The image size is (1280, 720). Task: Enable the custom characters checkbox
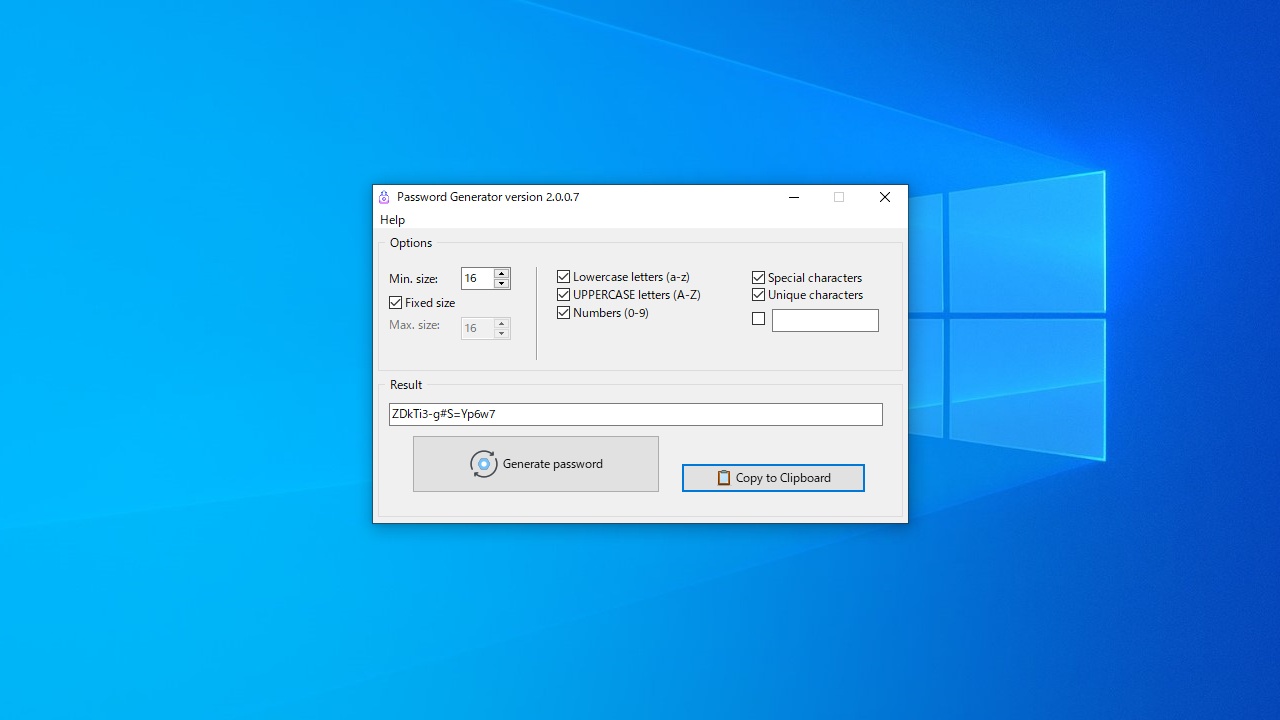(758, 319)
